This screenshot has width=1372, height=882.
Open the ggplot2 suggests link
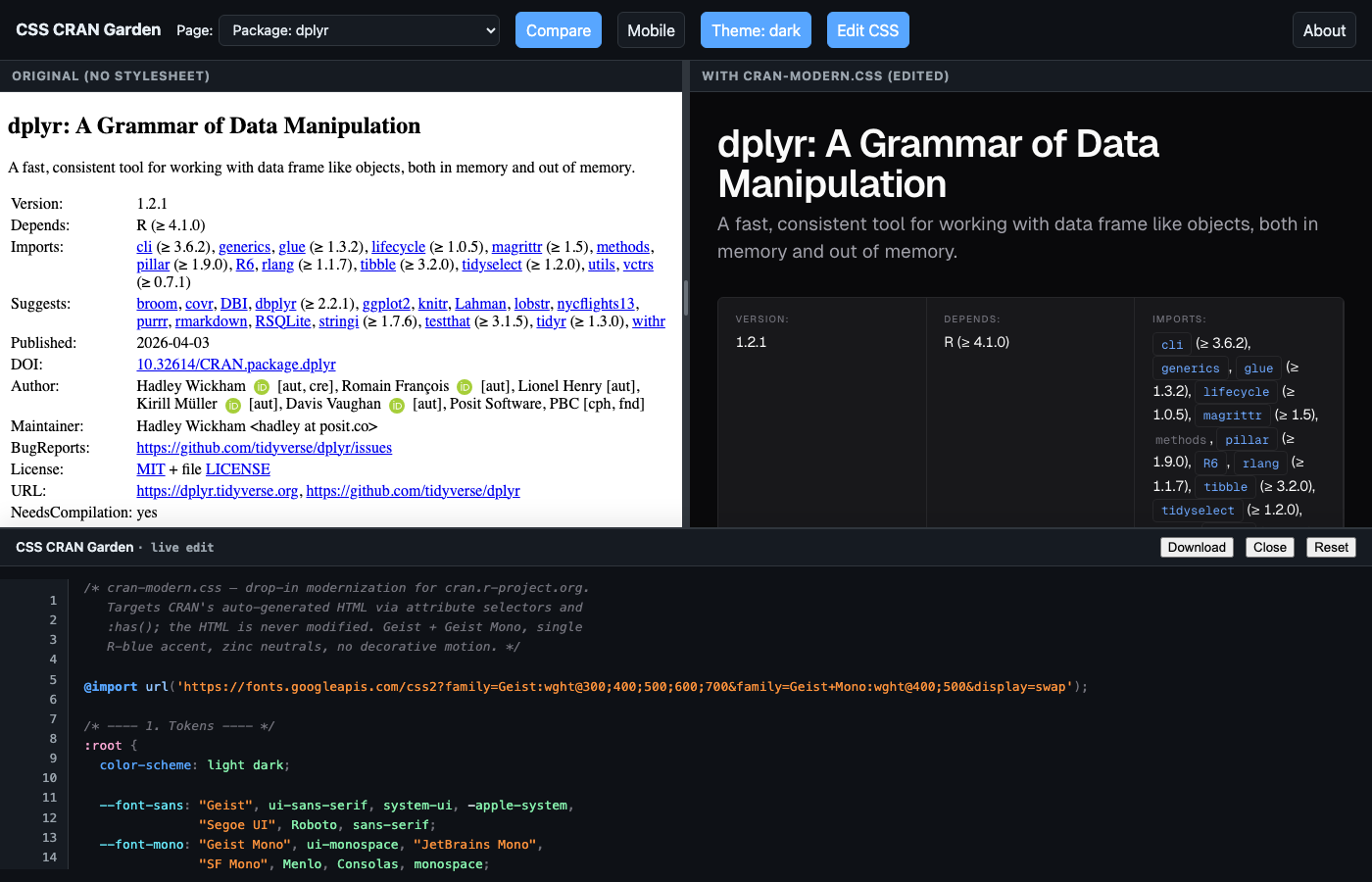(x=386, y=304)
